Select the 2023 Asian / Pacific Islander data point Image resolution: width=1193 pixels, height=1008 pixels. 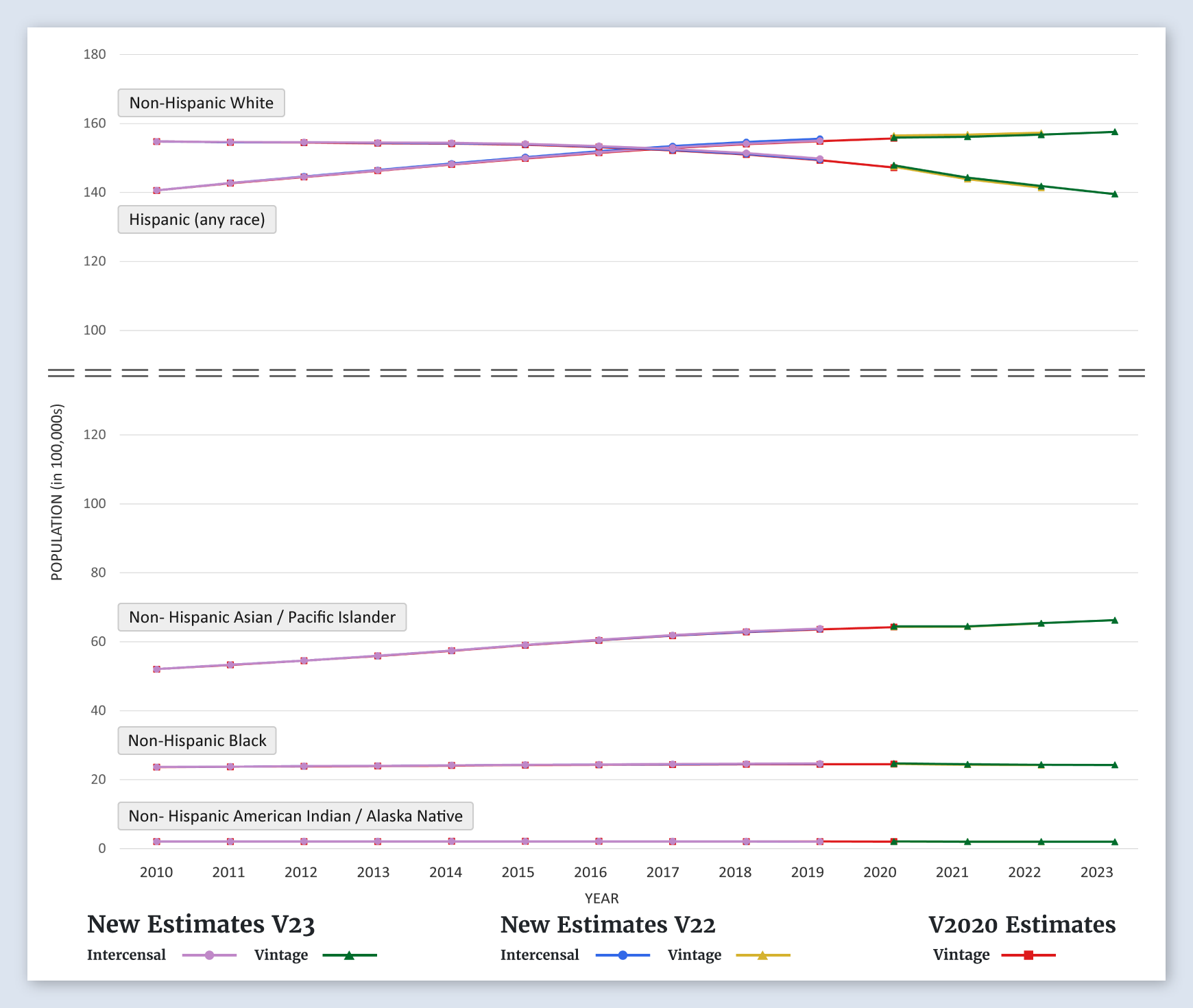pos(1114,621)
